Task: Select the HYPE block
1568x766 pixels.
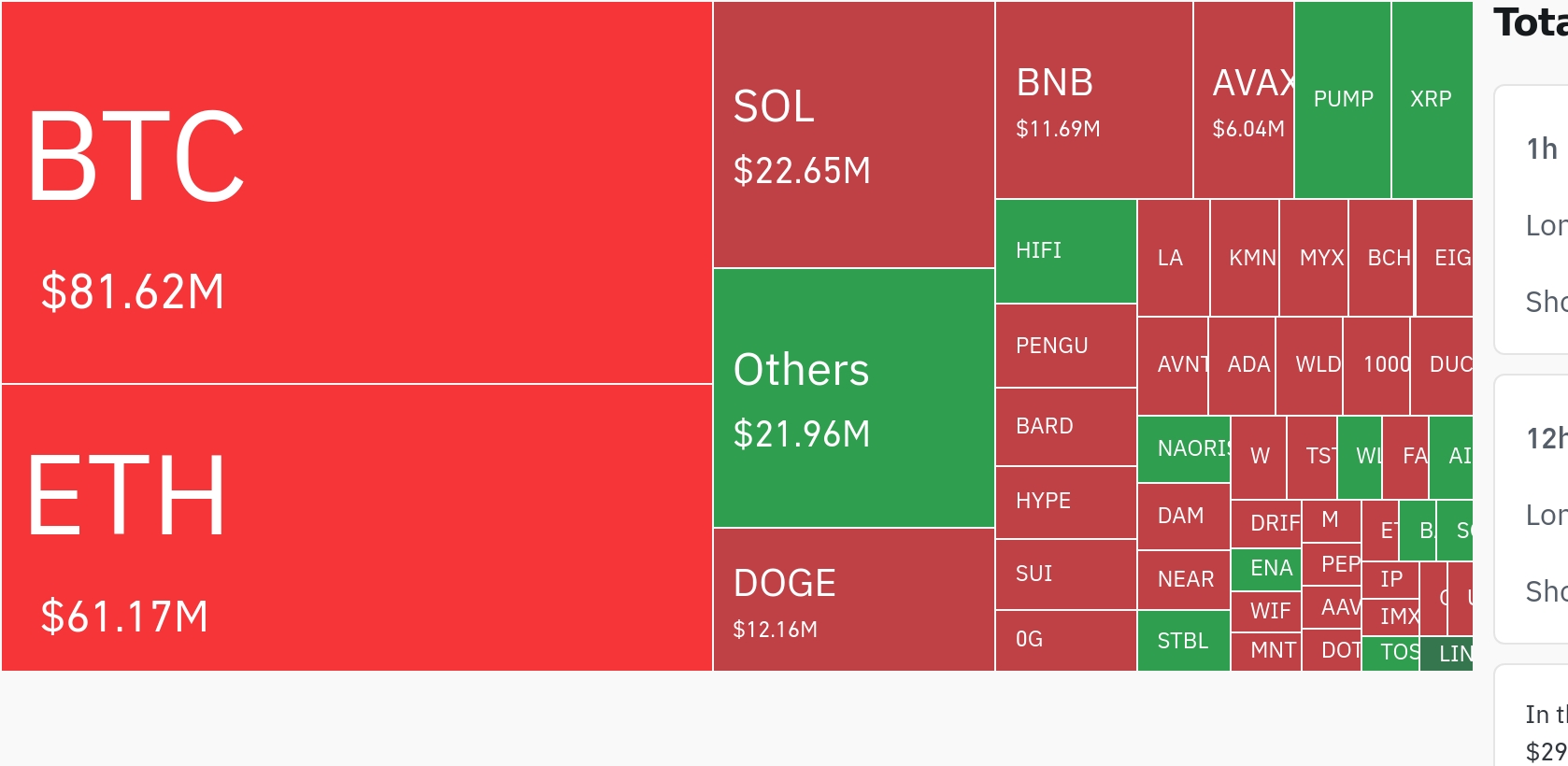Action: (1065, 502)
